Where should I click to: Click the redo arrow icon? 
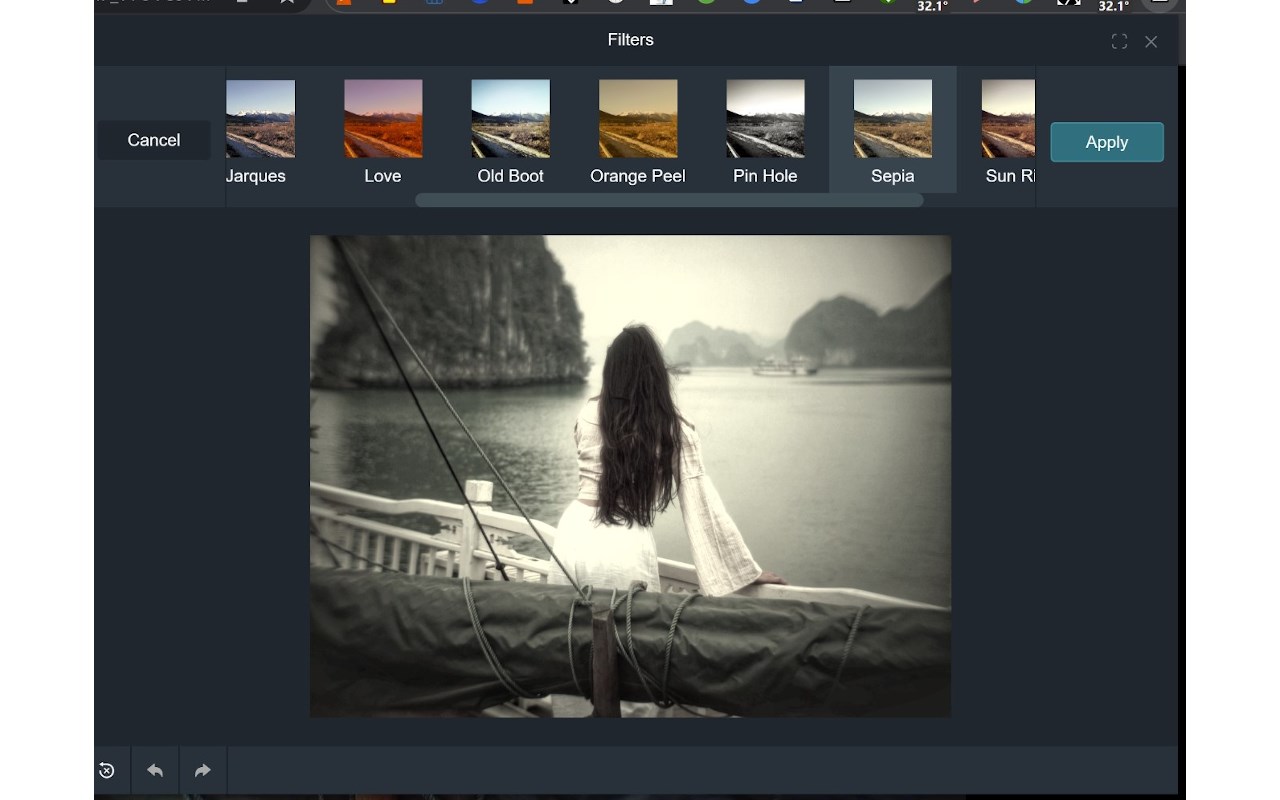(x=203, y=770)
